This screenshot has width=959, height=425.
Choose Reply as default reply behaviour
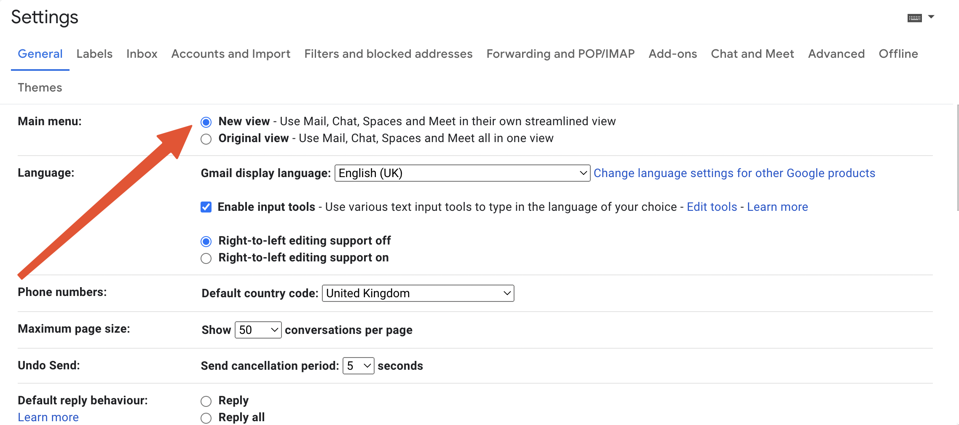tap(206, 401)
